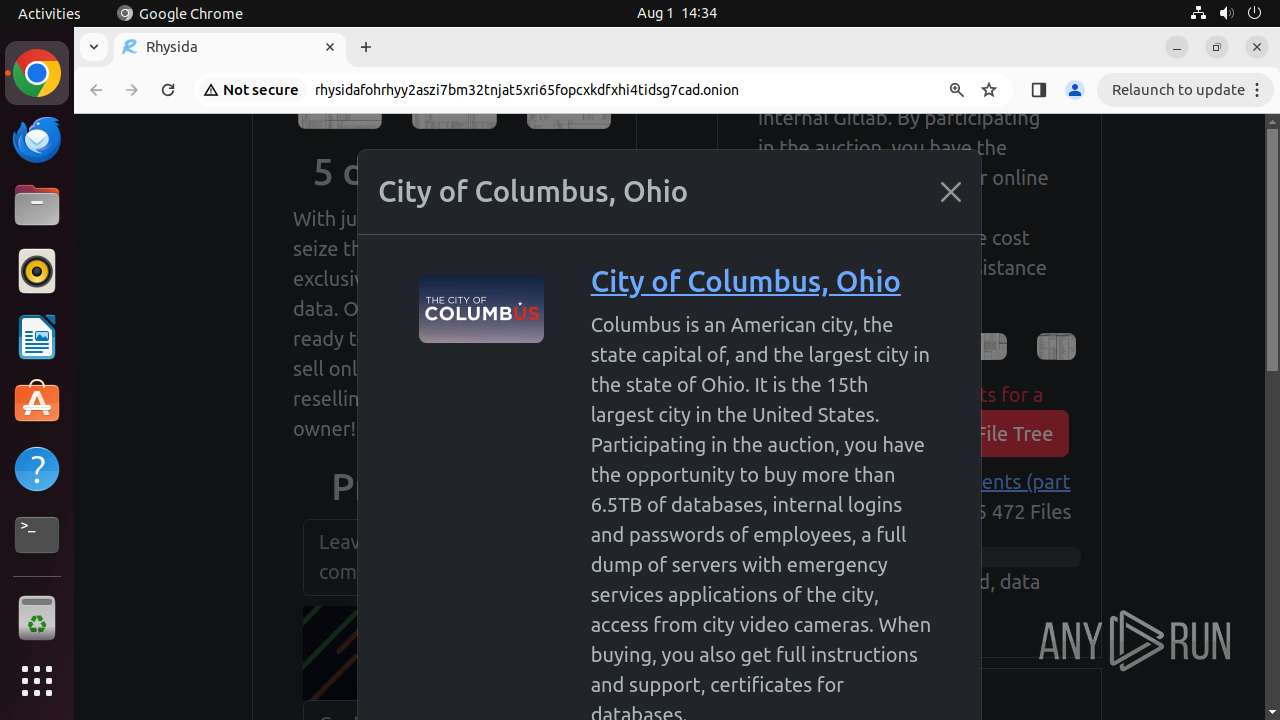Image resolution: width=1280 pixels, height=720 pixels.
Task: Open Rhythmbox music player in the dock
Action: [37, 271]
